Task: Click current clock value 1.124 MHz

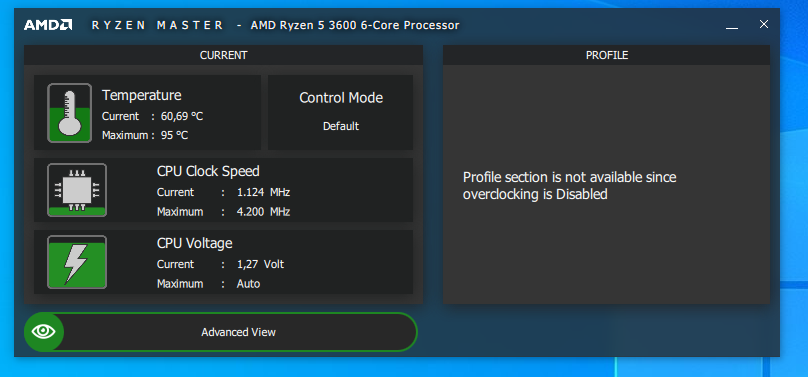Action: coord(263,193)
